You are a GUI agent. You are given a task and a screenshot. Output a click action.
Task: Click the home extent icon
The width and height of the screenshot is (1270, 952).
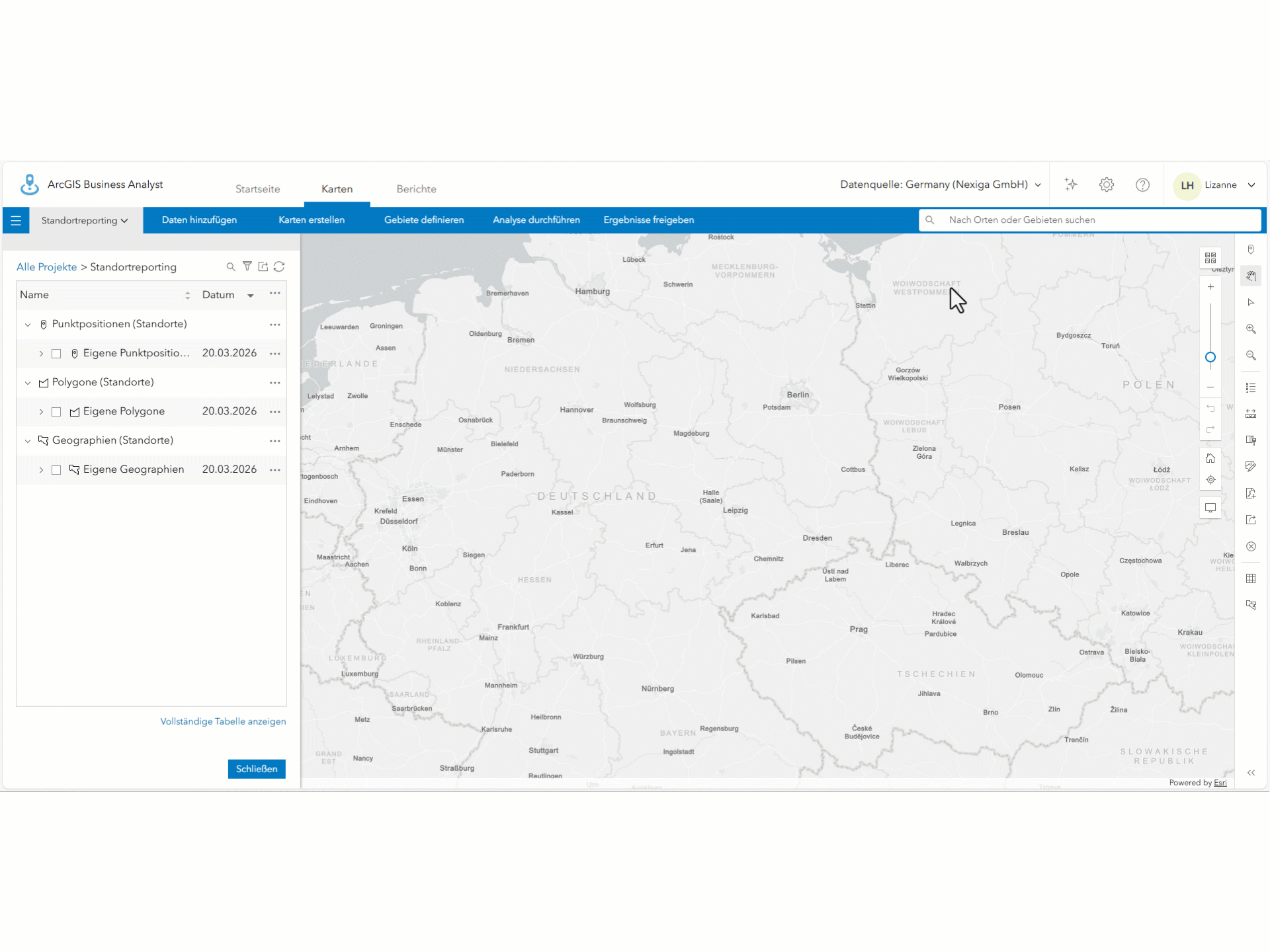[1210, 458]
